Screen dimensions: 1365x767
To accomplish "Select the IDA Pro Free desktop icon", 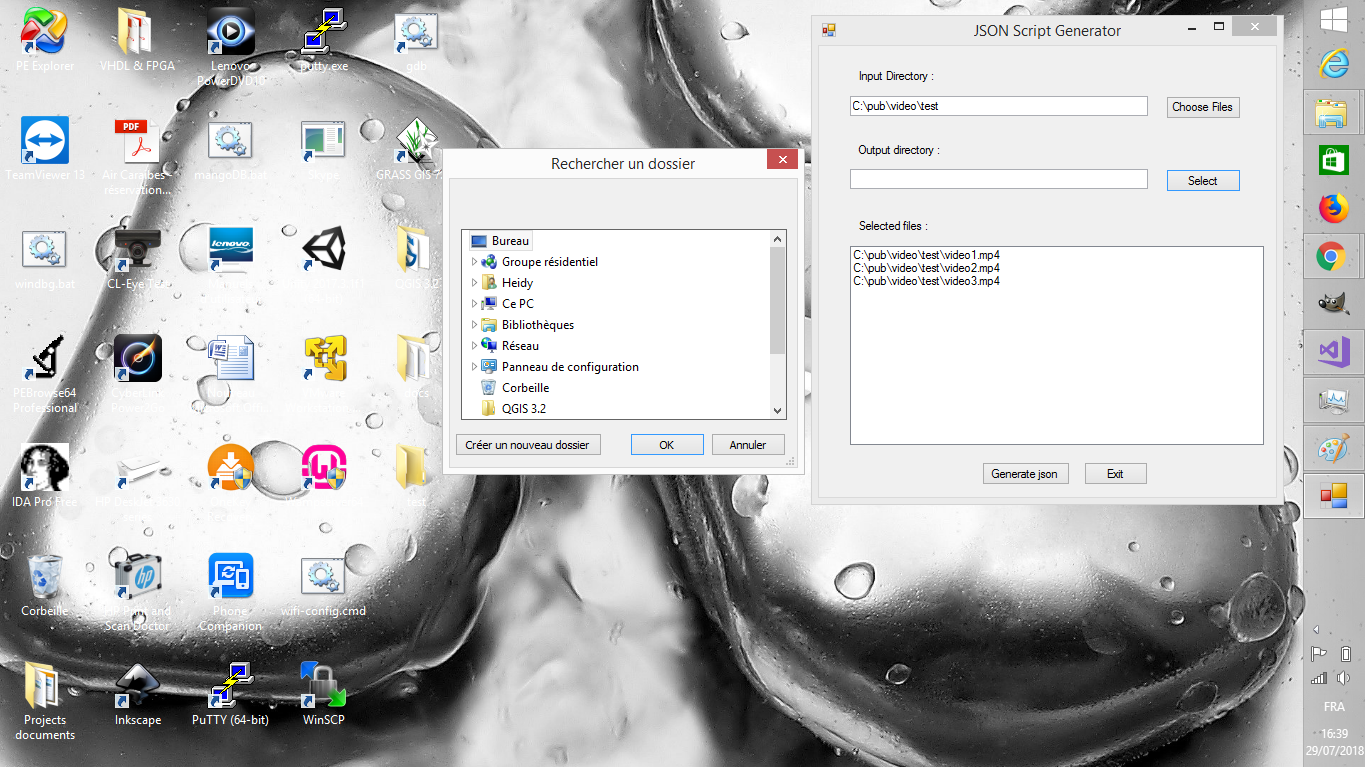I will click(45, 475).
